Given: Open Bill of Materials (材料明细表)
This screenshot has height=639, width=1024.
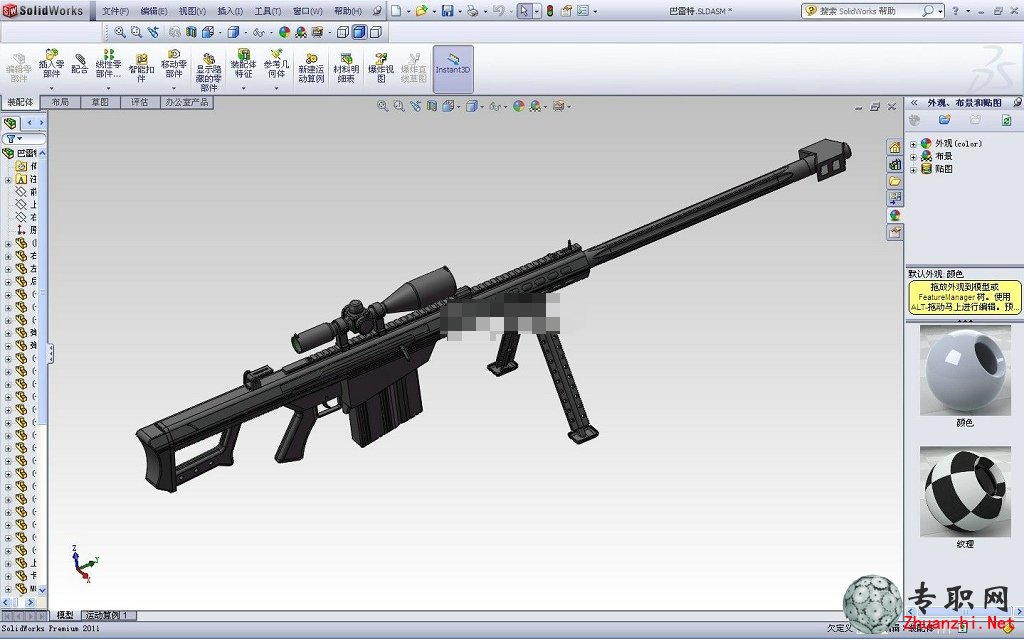Looking at the screenshot, I should tap(346, 69).
